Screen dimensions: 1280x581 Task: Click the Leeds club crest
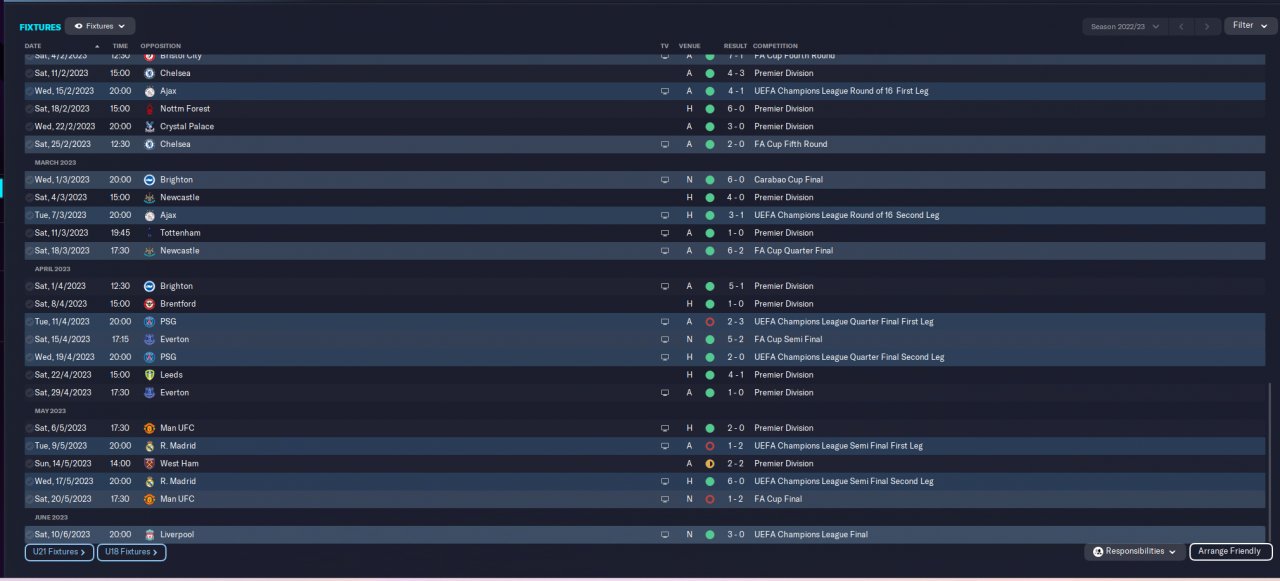(x=149, y=375)
